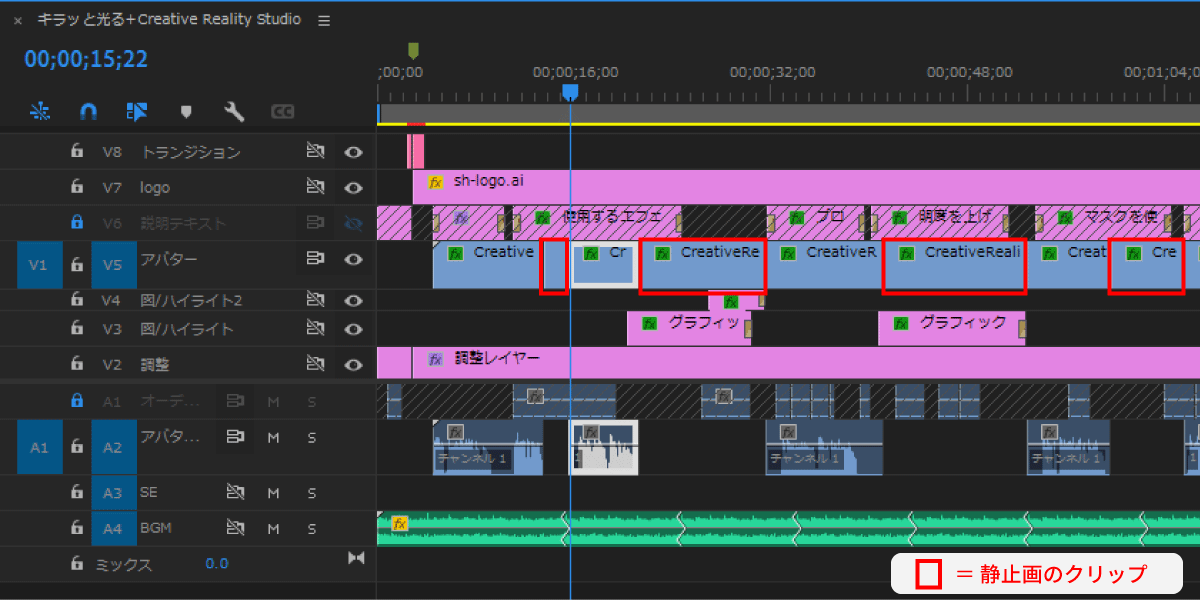Lock the V7 logo track
Image resolution: width=1200 pixels, height=600 pixels.
(x=76, y=187)
